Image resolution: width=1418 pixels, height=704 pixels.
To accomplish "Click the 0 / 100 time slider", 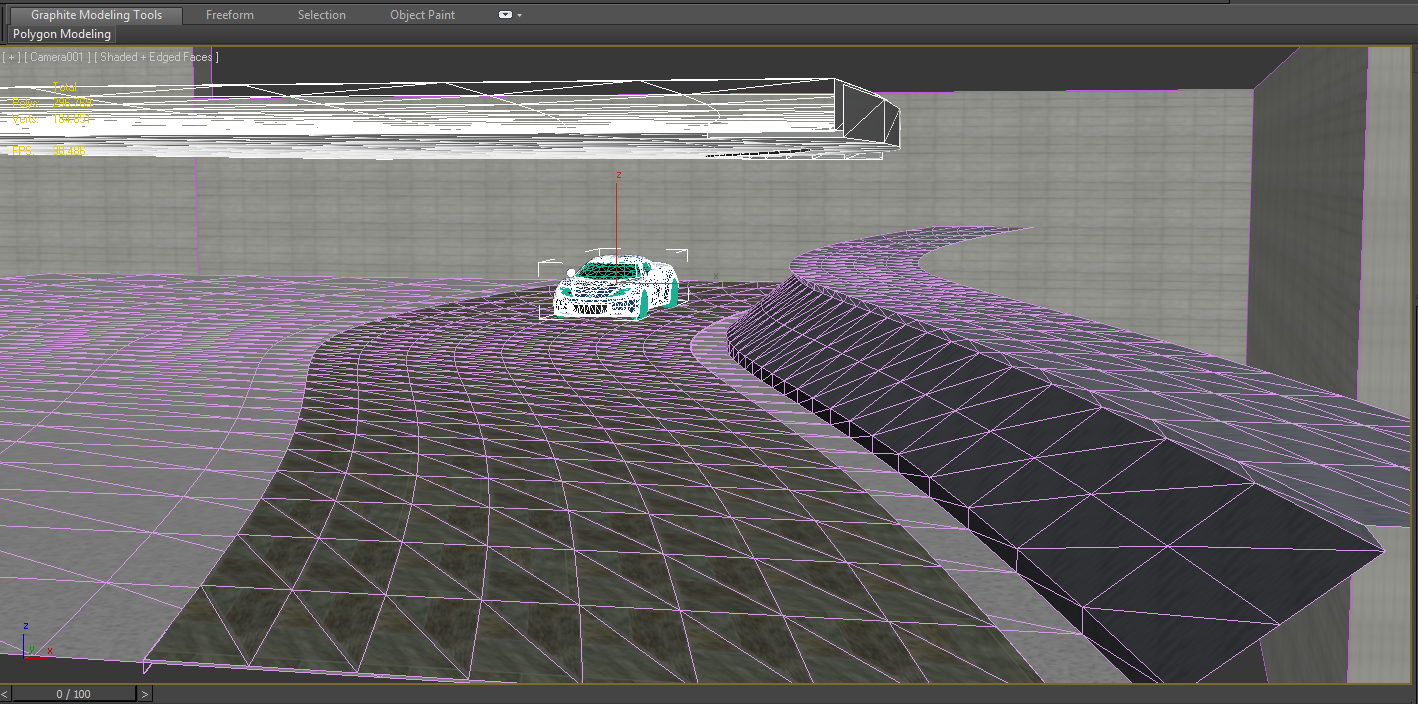I will point(73,693).
